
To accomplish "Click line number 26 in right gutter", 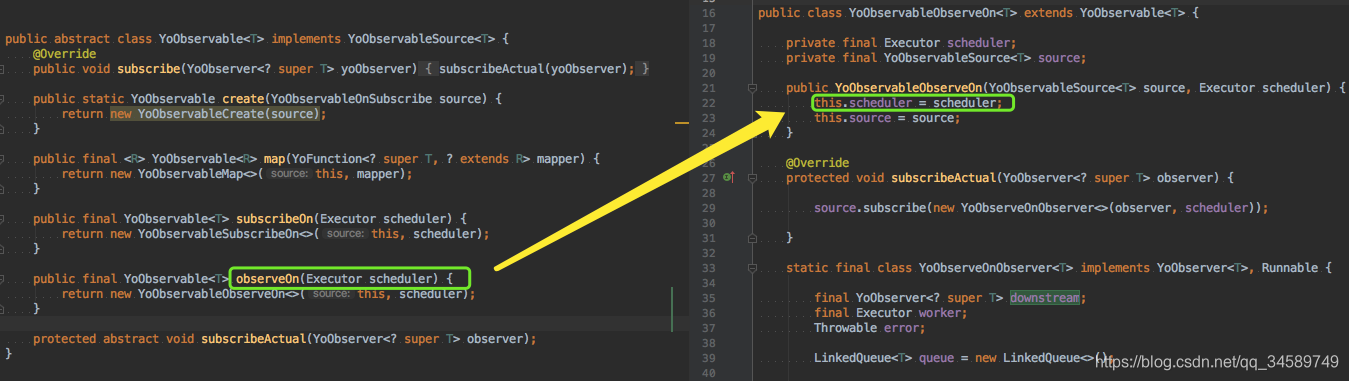I will (x=709, y=163).
